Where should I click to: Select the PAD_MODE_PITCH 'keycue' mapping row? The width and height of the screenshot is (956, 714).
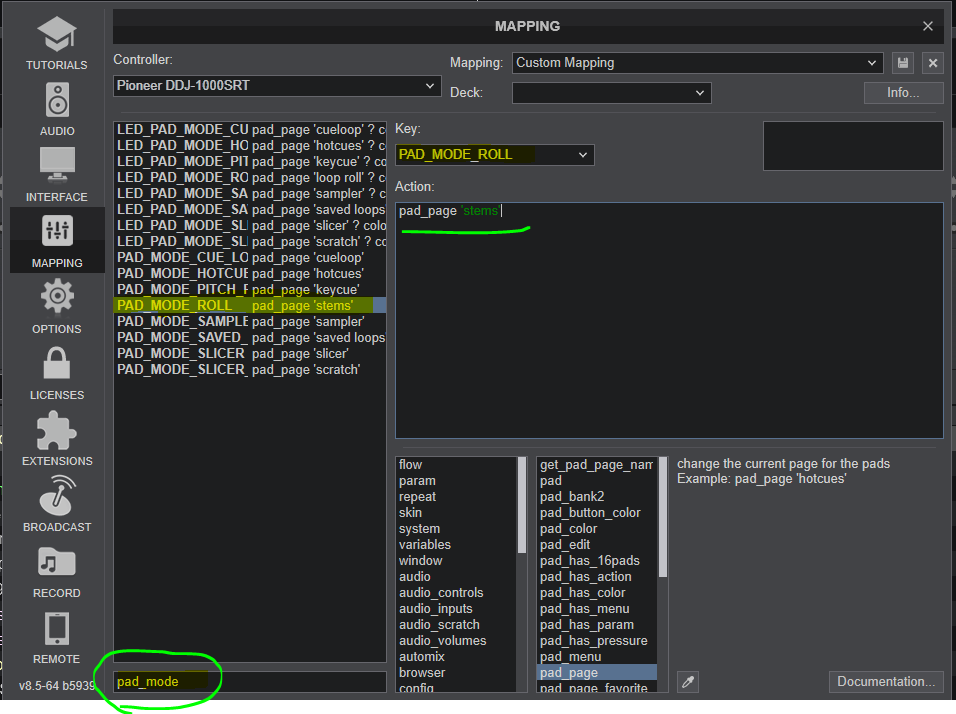click(250, 290)
